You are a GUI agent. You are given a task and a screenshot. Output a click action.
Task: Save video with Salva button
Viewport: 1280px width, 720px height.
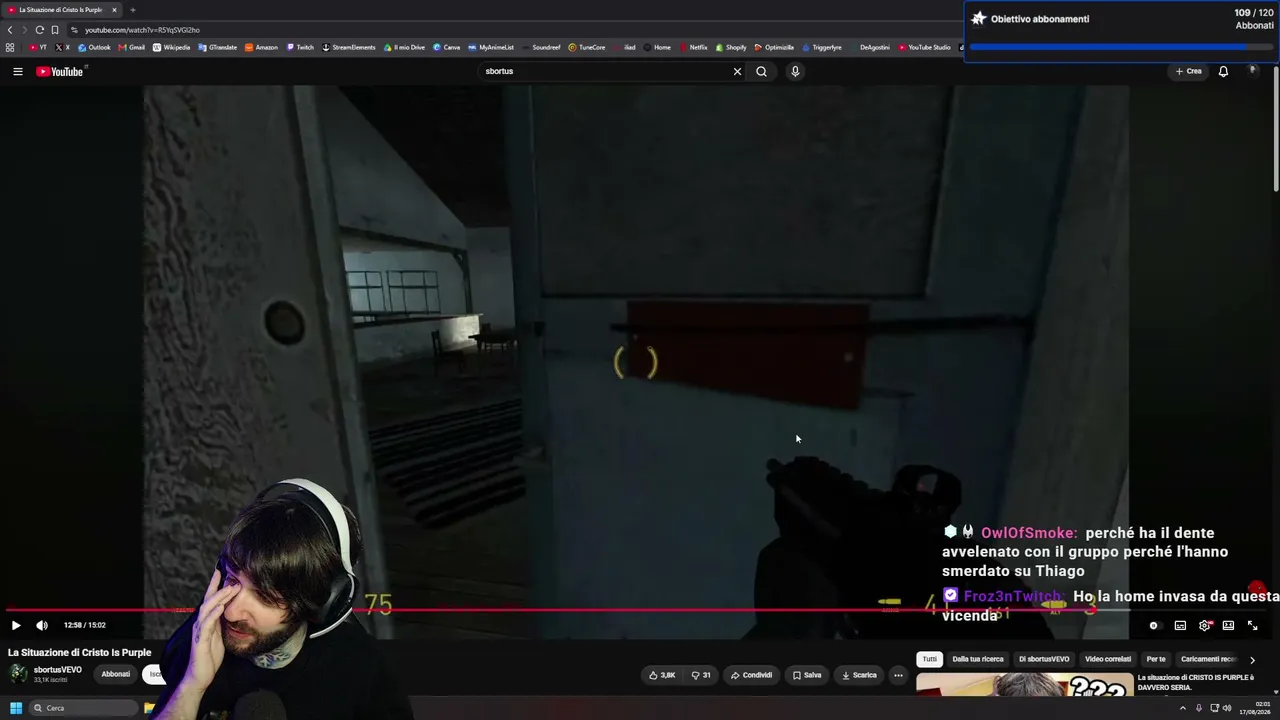click(807, 675)
